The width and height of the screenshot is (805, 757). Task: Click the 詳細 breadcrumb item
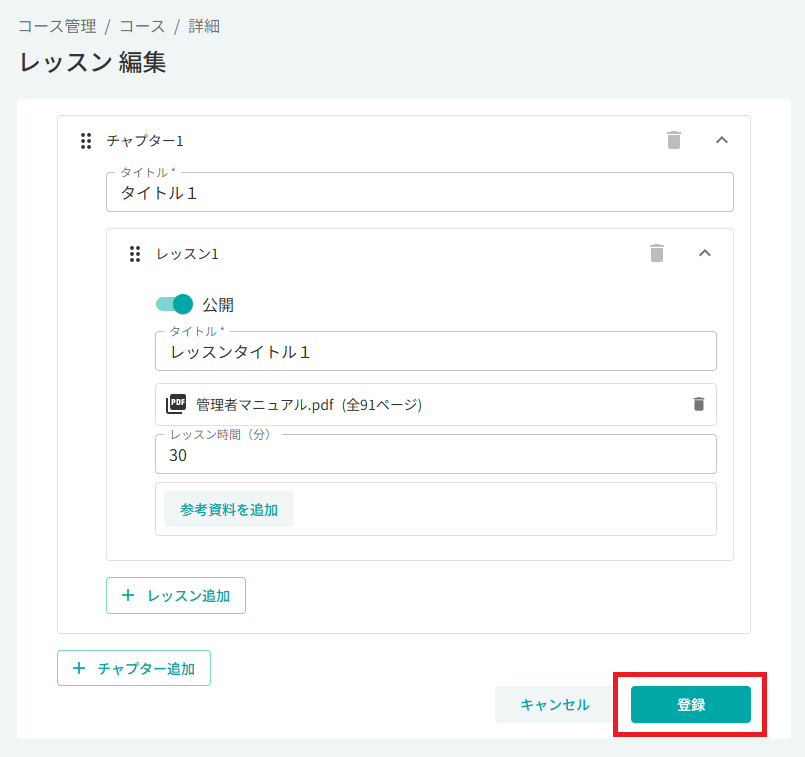pyautogui.click(x=204, y=26)
